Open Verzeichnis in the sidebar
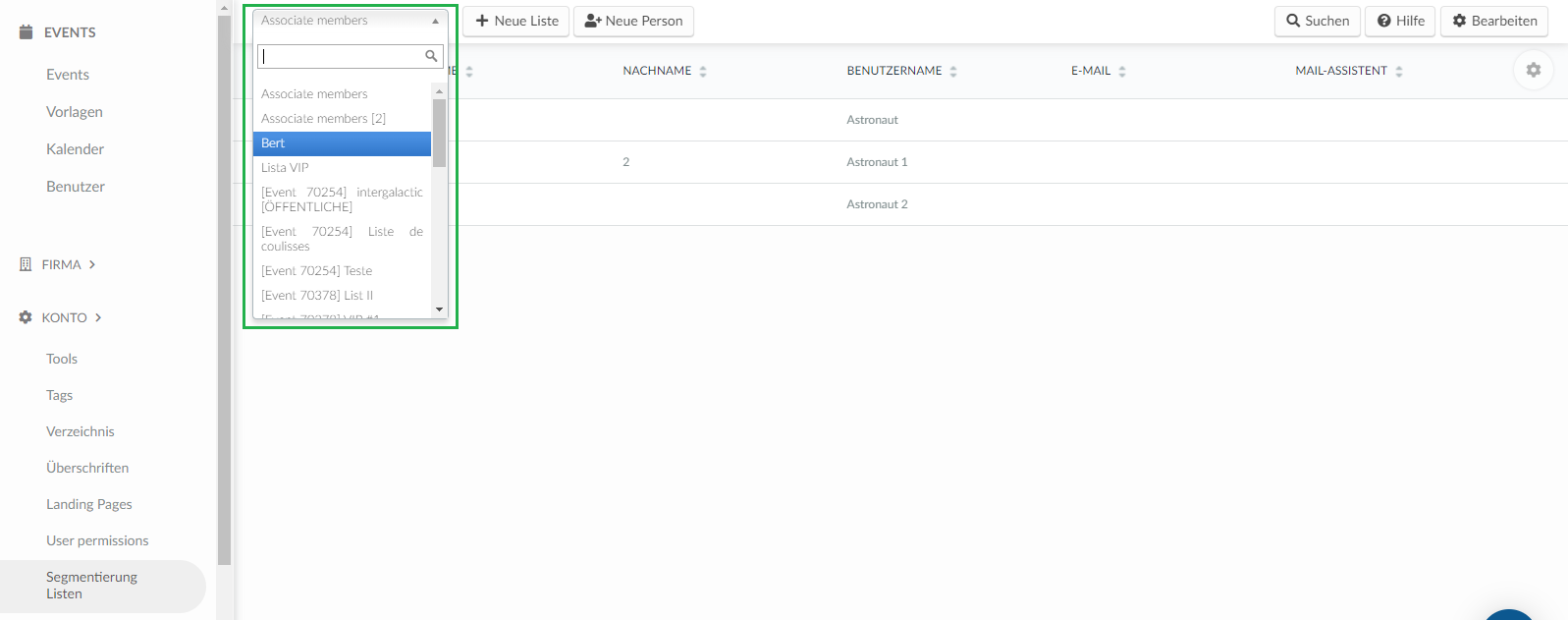The width and height of the screenshot is (1568, 620). [81, 431]
